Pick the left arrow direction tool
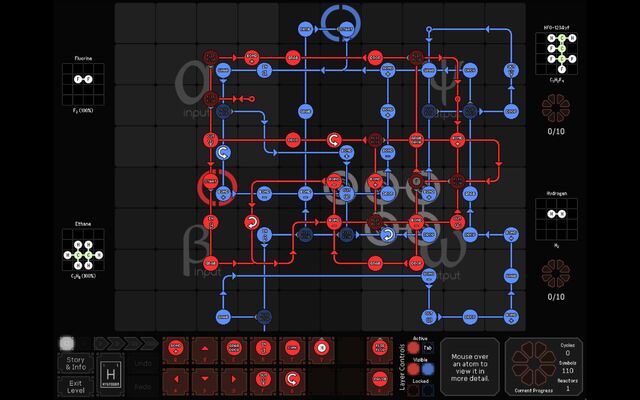This screenshot has width=640, height=400. coord(176,380)
